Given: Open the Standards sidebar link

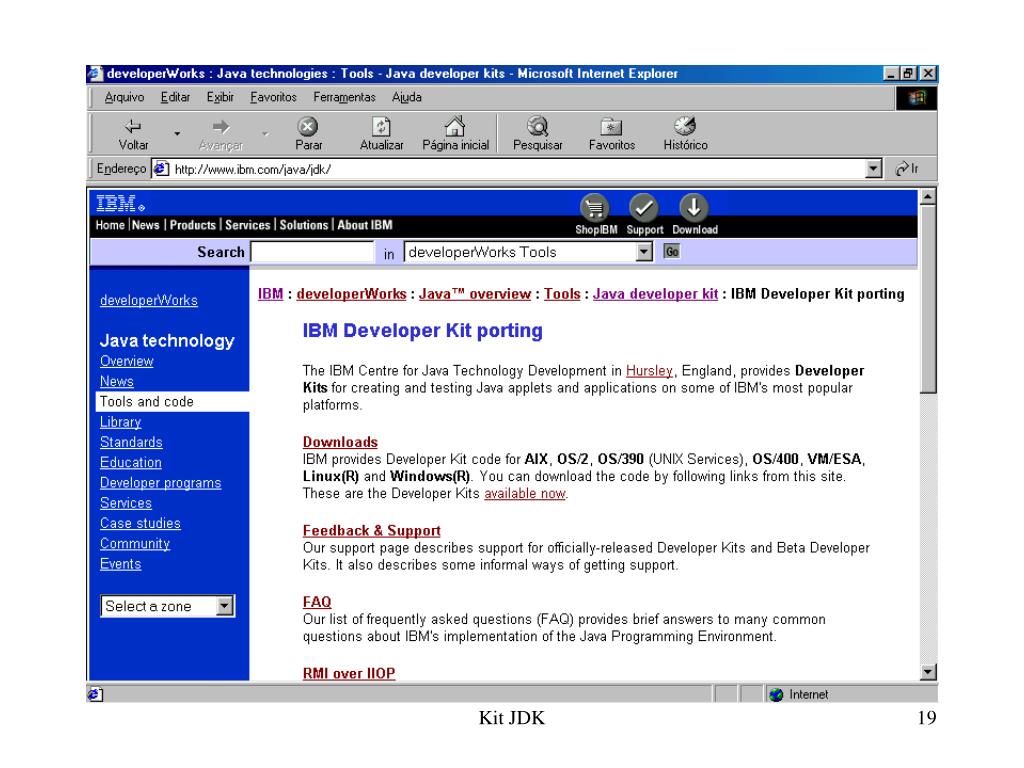Looking at the screenshot, I should click(131, 442).
